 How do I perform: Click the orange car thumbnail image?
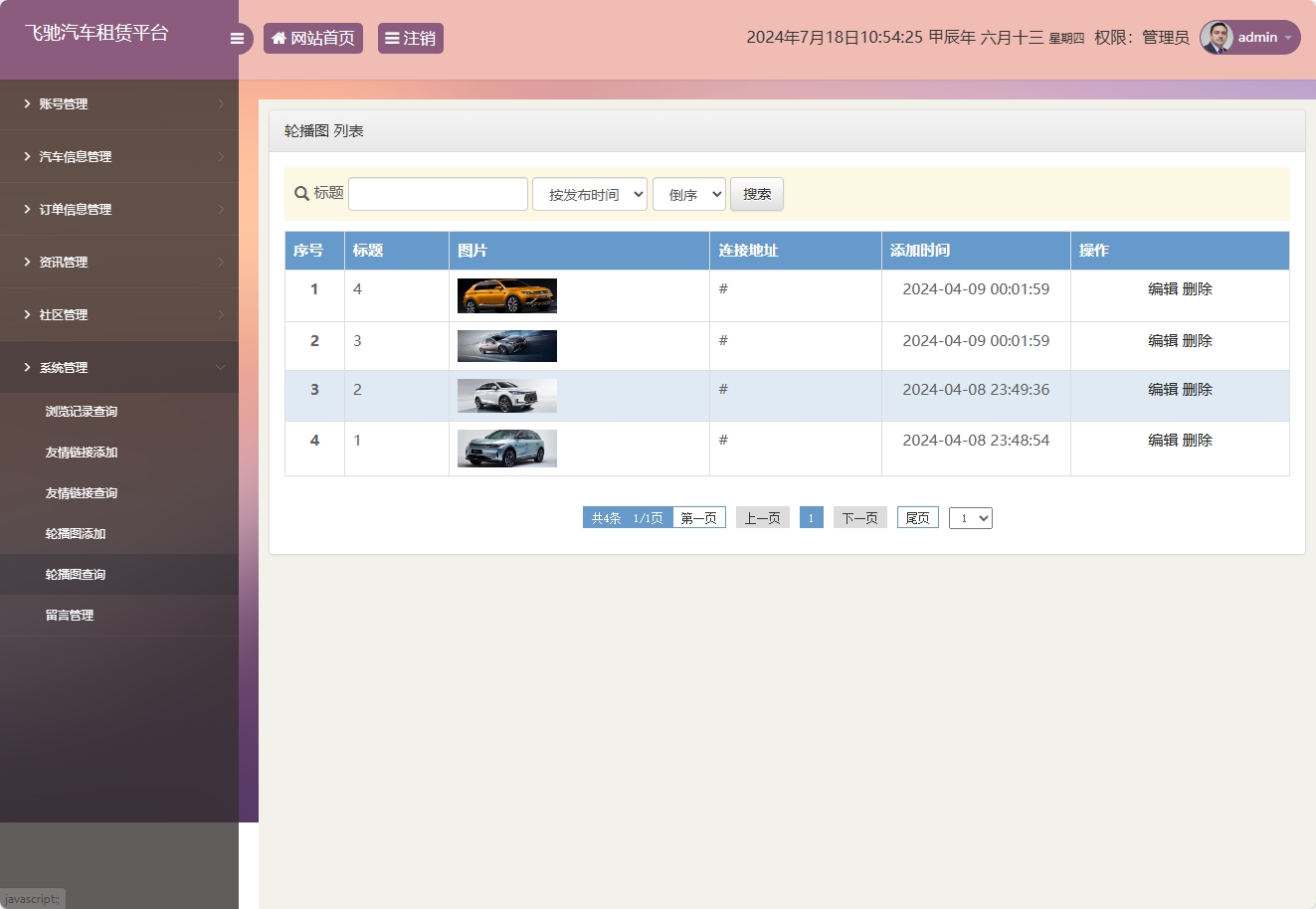click(507, 296)
